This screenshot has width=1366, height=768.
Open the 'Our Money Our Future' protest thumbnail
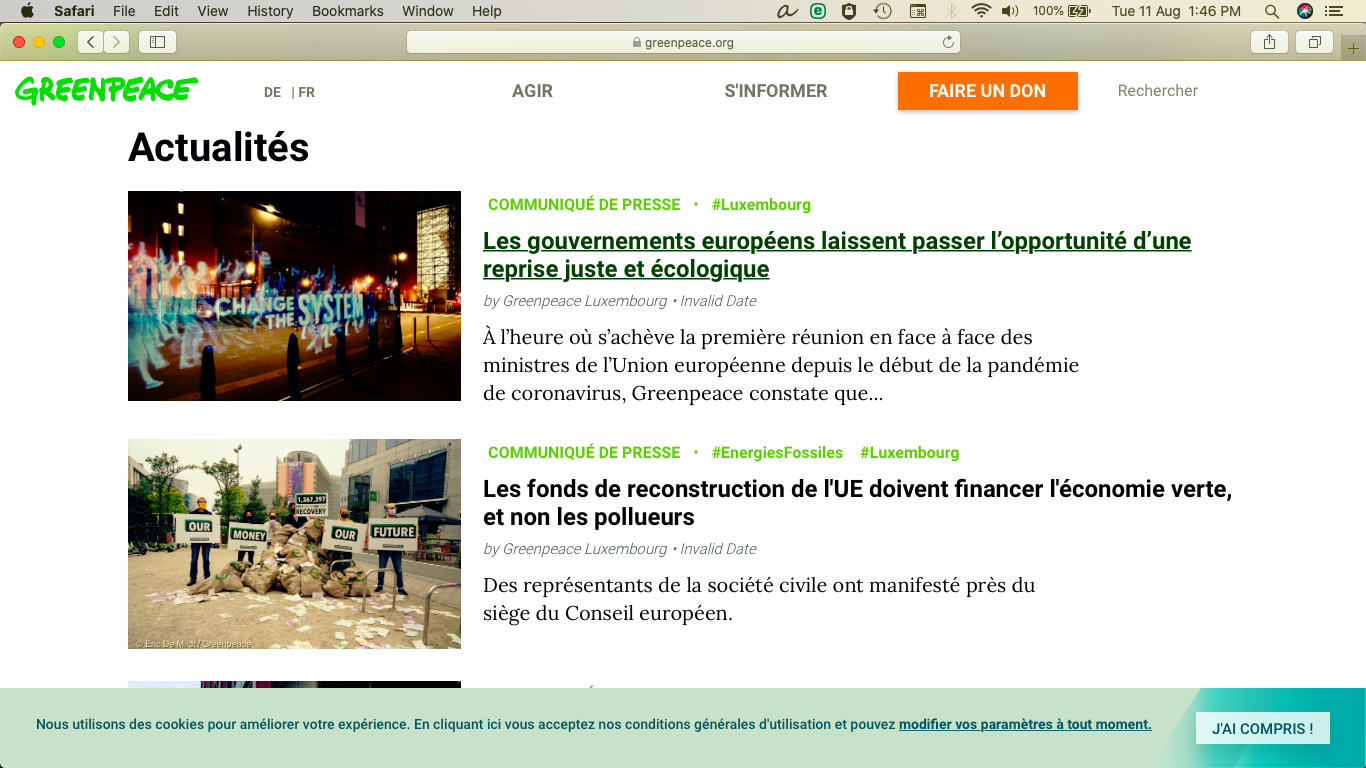(x=294, y=544)
